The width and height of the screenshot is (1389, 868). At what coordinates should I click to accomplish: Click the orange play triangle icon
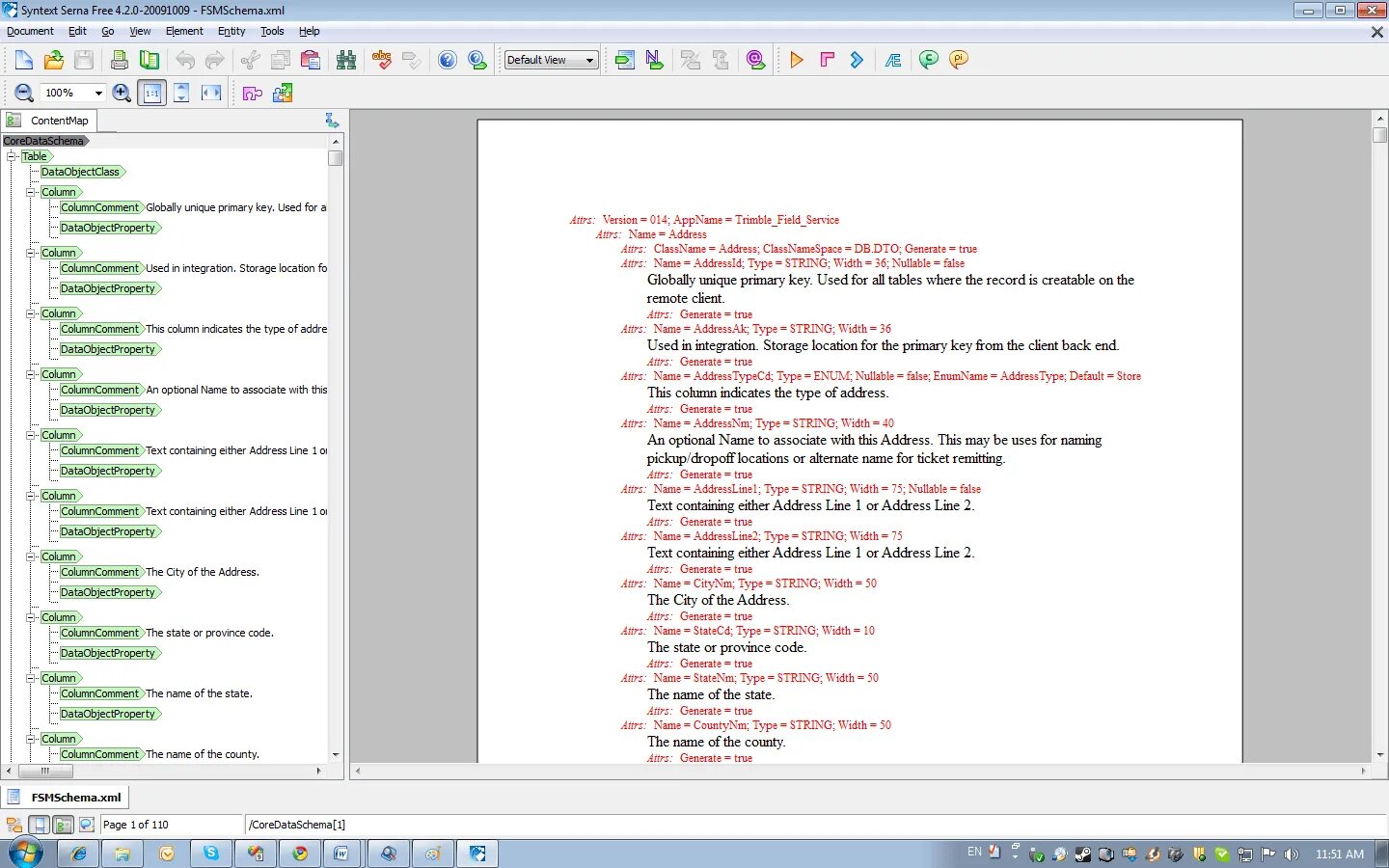pos(796,60)
